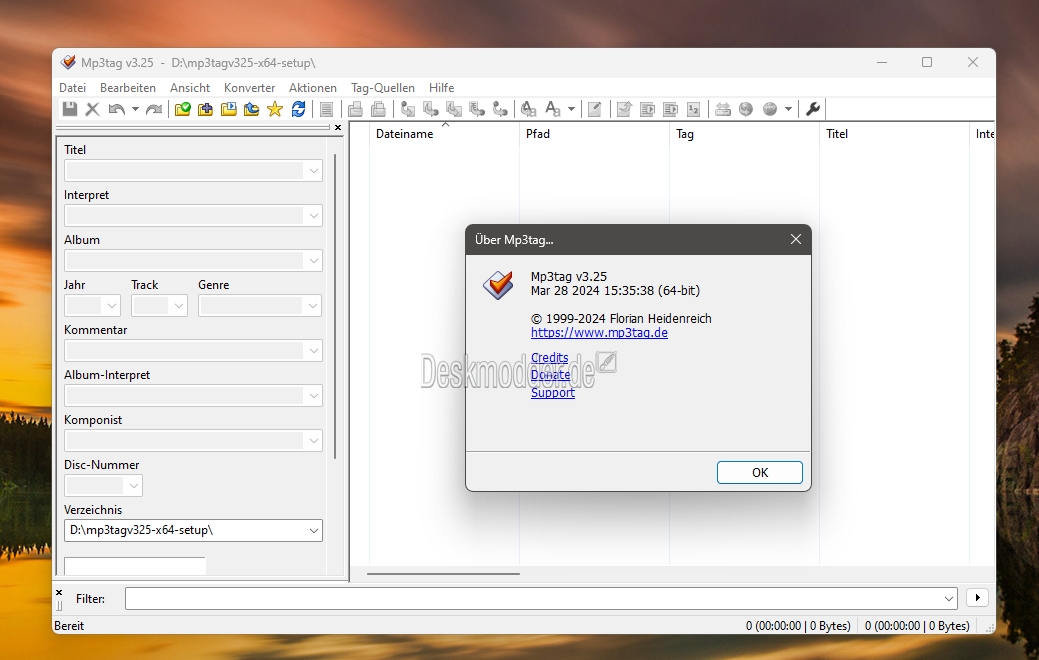Expand the Jahr dropdown

coord(112,306)
